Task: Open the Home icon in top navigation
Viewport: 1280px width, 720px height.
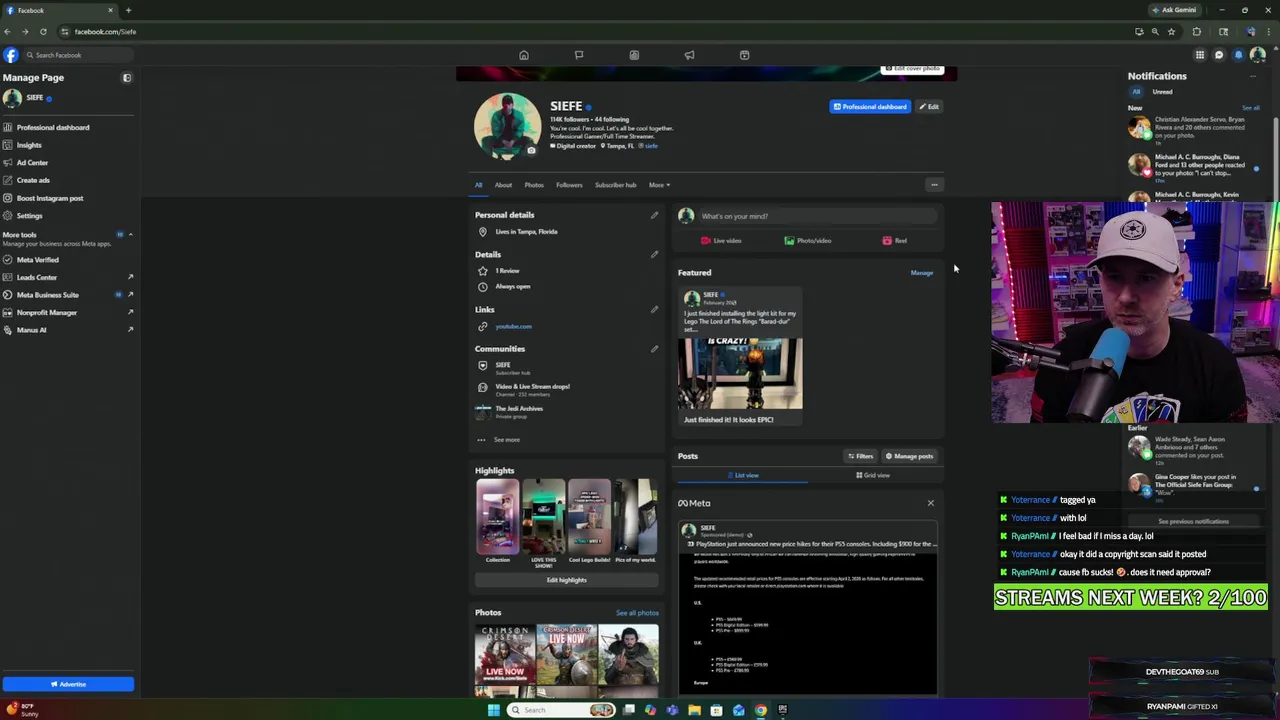Action: pos(523,55)
